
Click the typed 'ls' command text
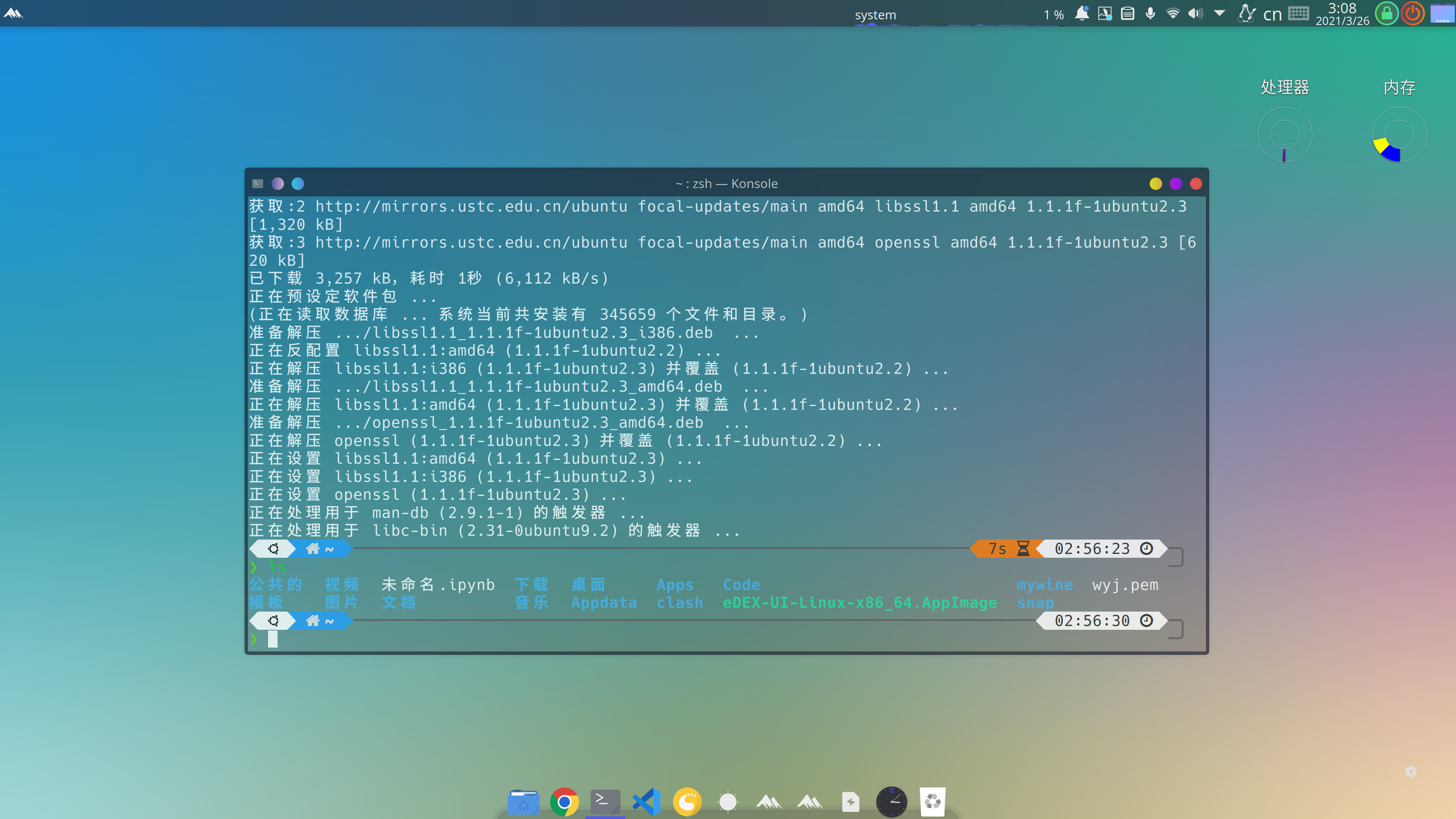coord(277,566)
